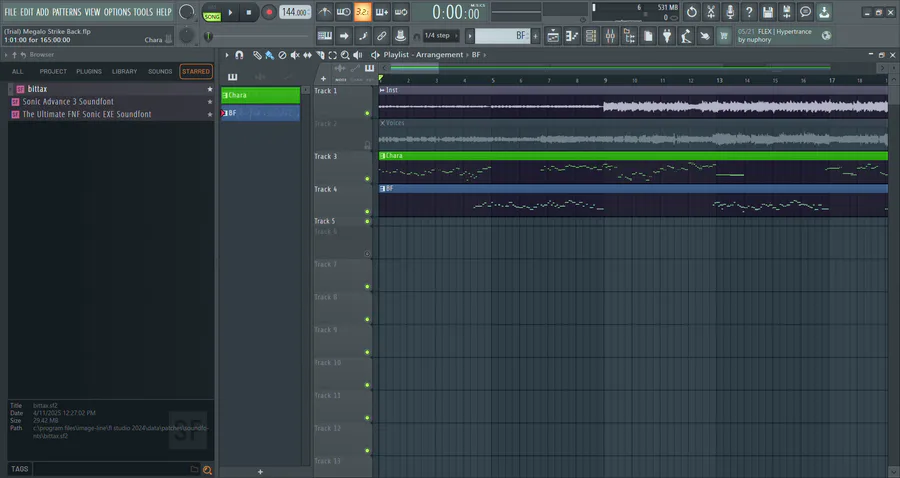Image resolution: width=900 pixels, height=478 pixels.
Task: Select the playlist paint brush tool
Action: [269, 55]
